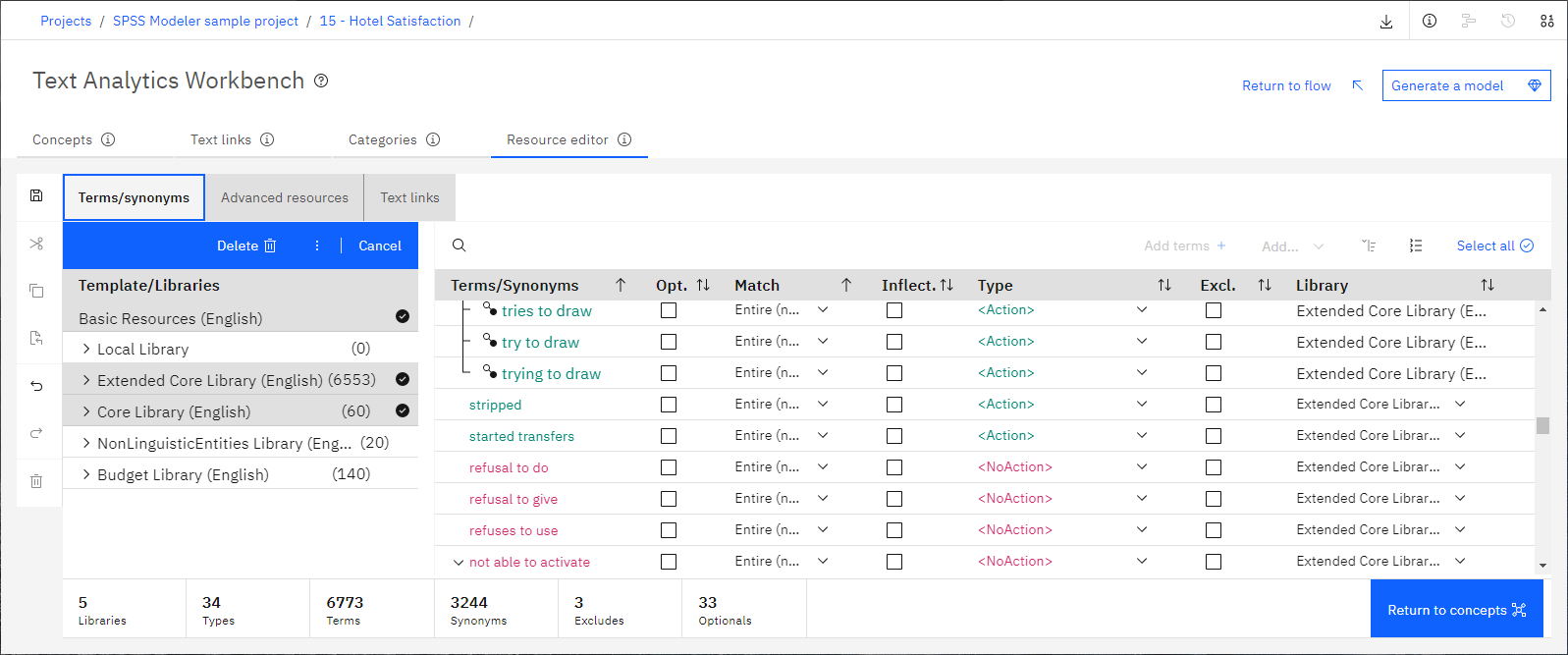Click the undo arrow icon in sidebar
This screenshot has height=655, width=1568.
point(36,386)
